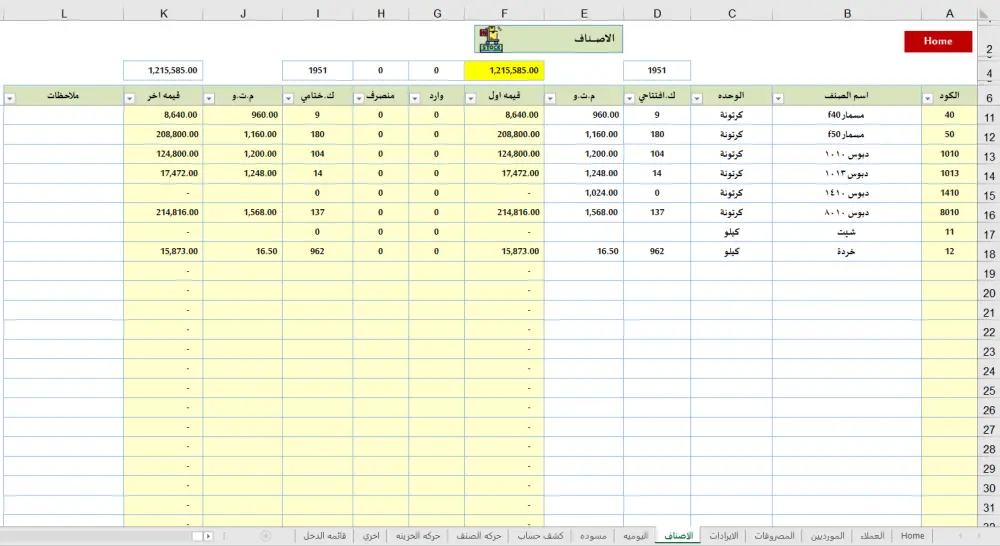Select column F header
The image size is (1000, 546).
(504, 13)
